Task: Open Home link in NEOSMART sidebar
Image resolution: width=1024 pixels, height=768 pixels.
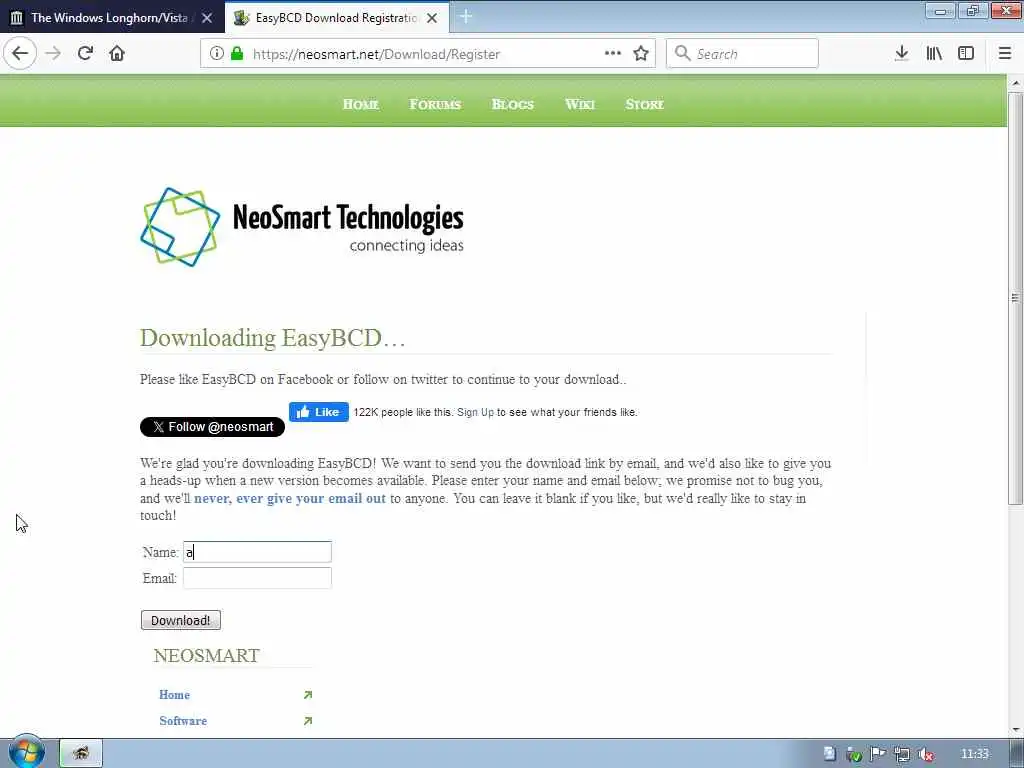Action: 174,695
